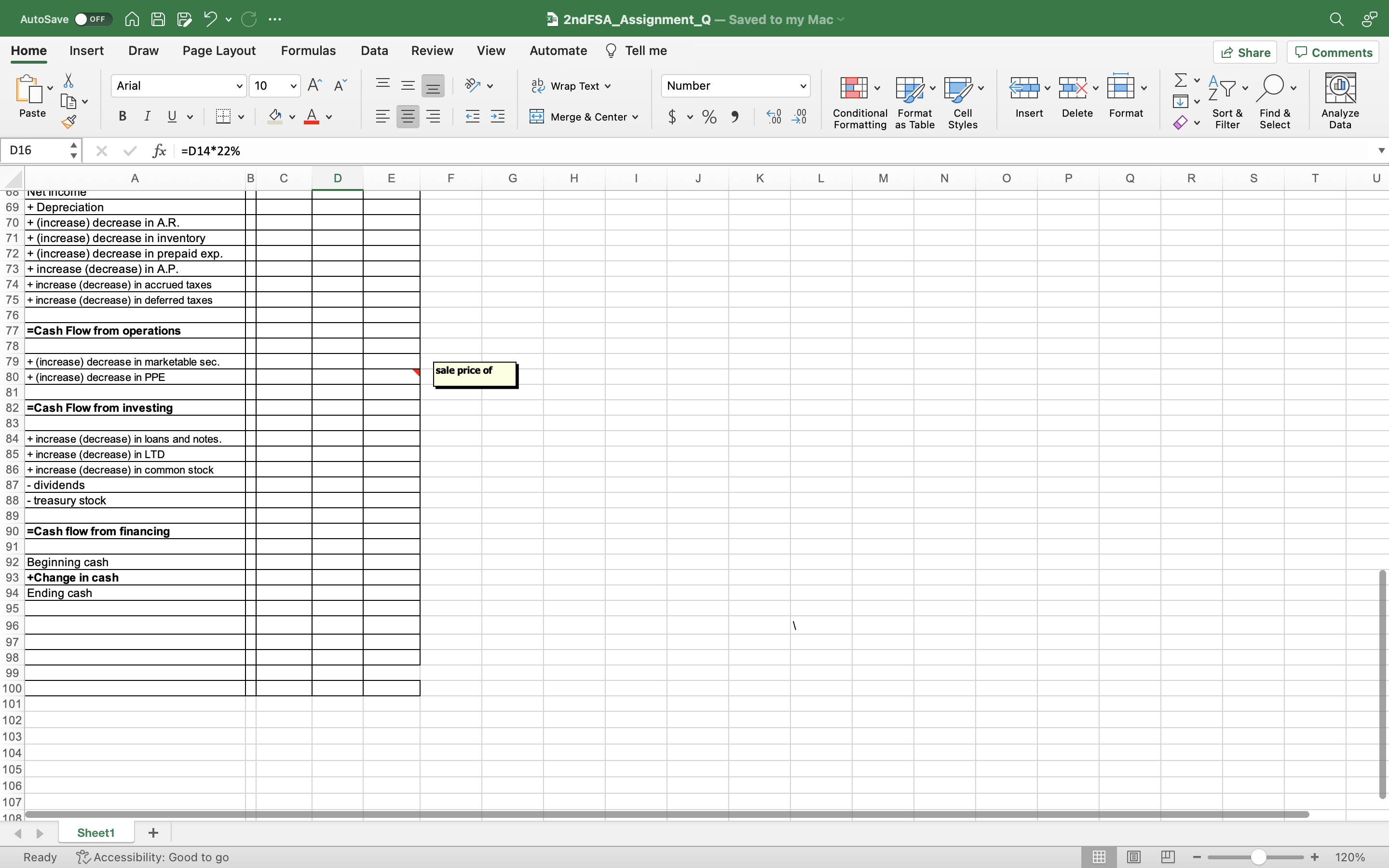Expand the Number format dropdown
The width and height of the screenshot is (1389, 868).
[803, 86]
